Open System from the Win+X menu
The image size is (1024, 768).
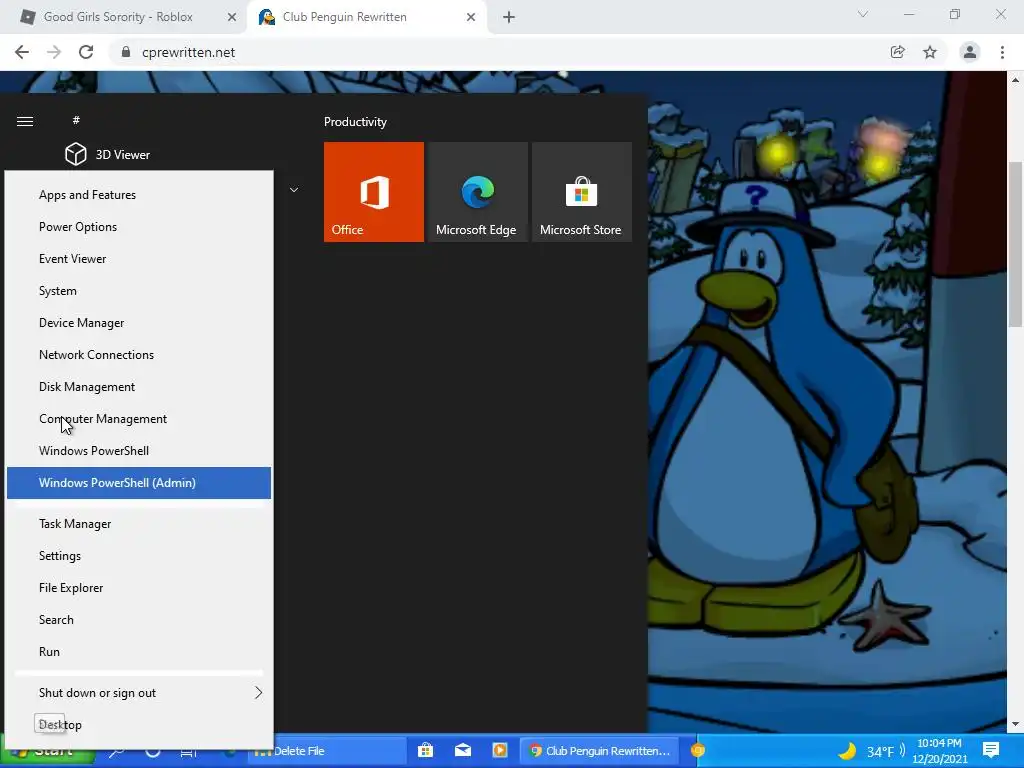[x=138, y=291]
